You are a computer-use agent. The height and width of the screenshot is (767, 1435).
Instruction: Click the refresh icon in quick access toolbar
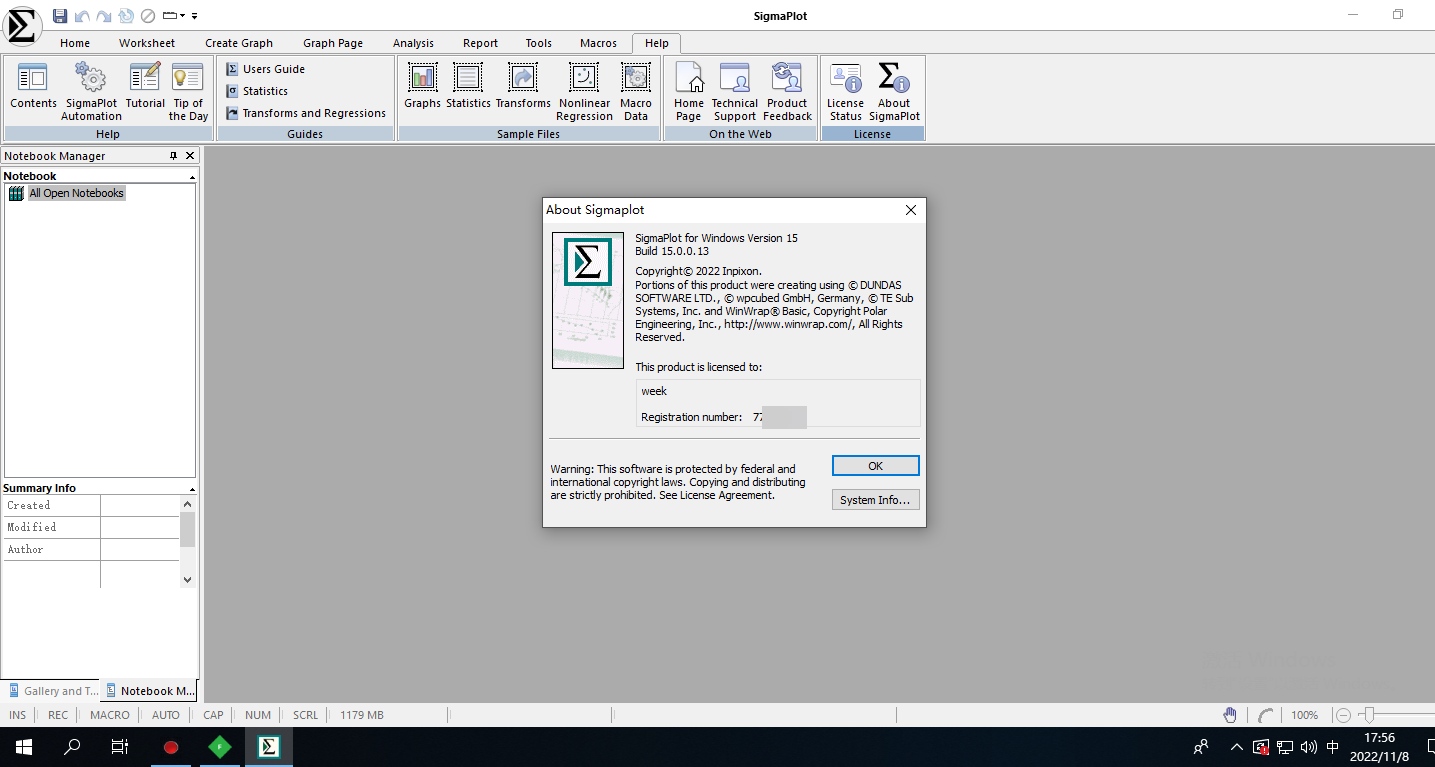coord(125,16)
